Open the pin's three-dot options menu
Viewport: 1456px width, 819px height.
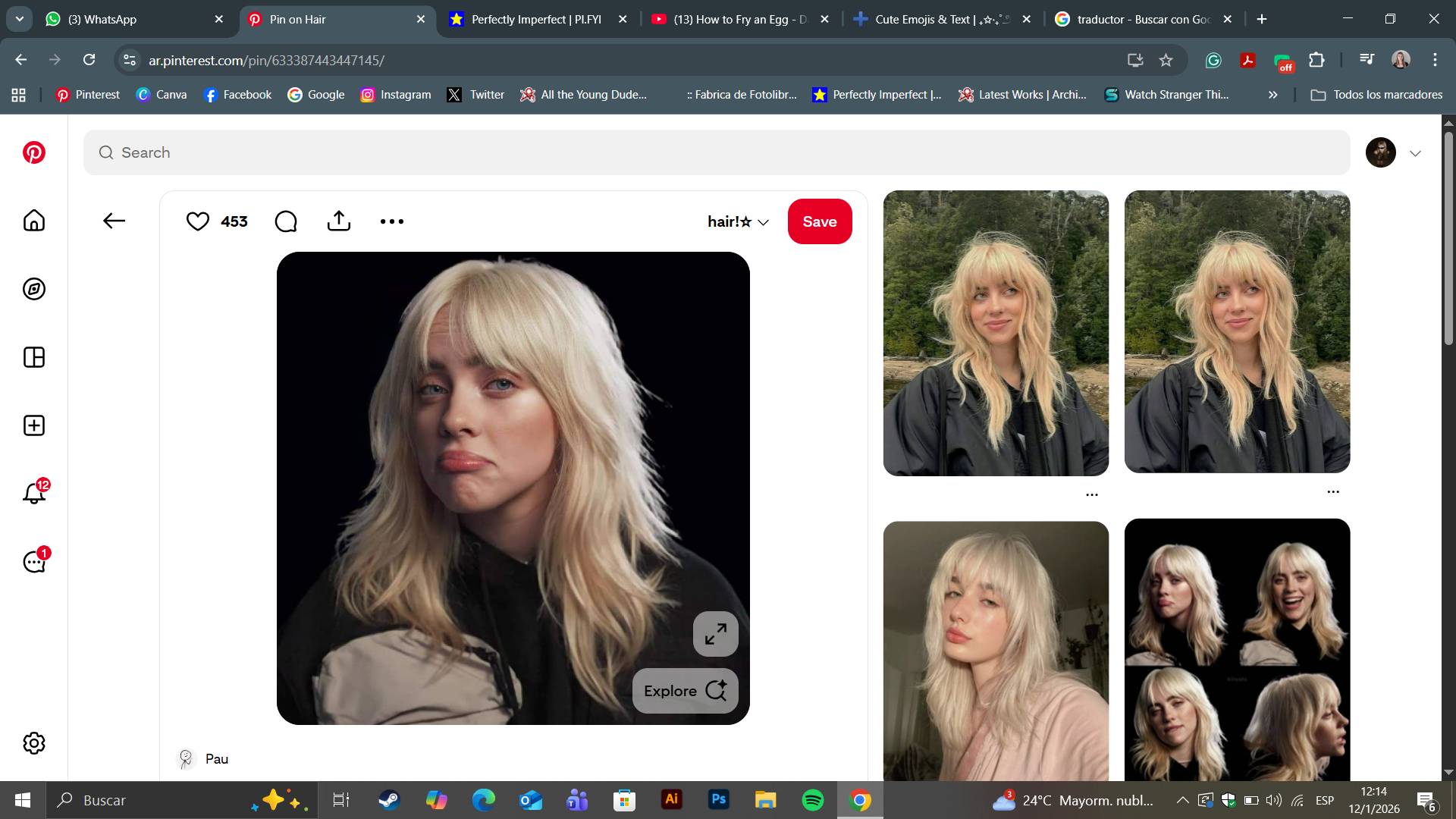click(x=392, y=221)
